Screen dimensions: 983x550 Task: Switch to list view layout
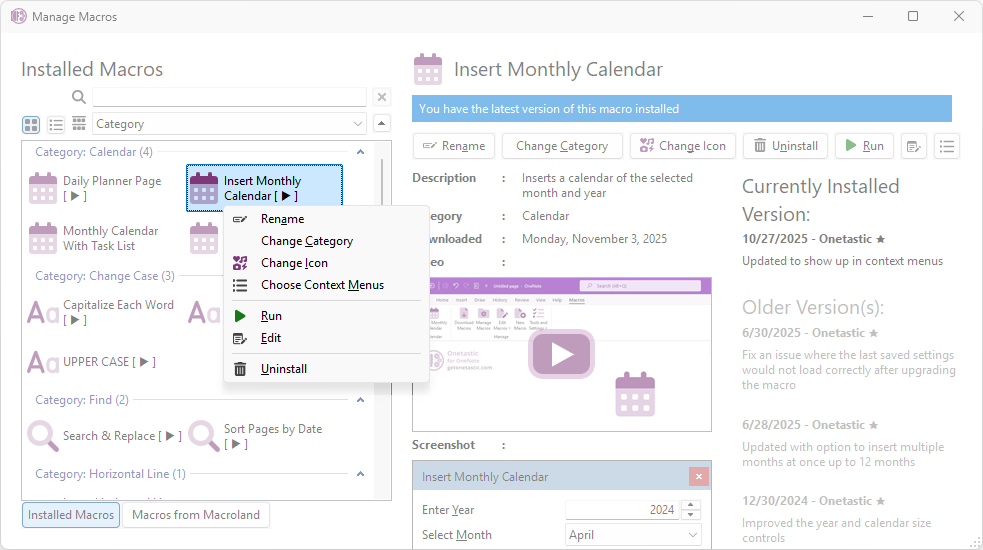point(56,124)
